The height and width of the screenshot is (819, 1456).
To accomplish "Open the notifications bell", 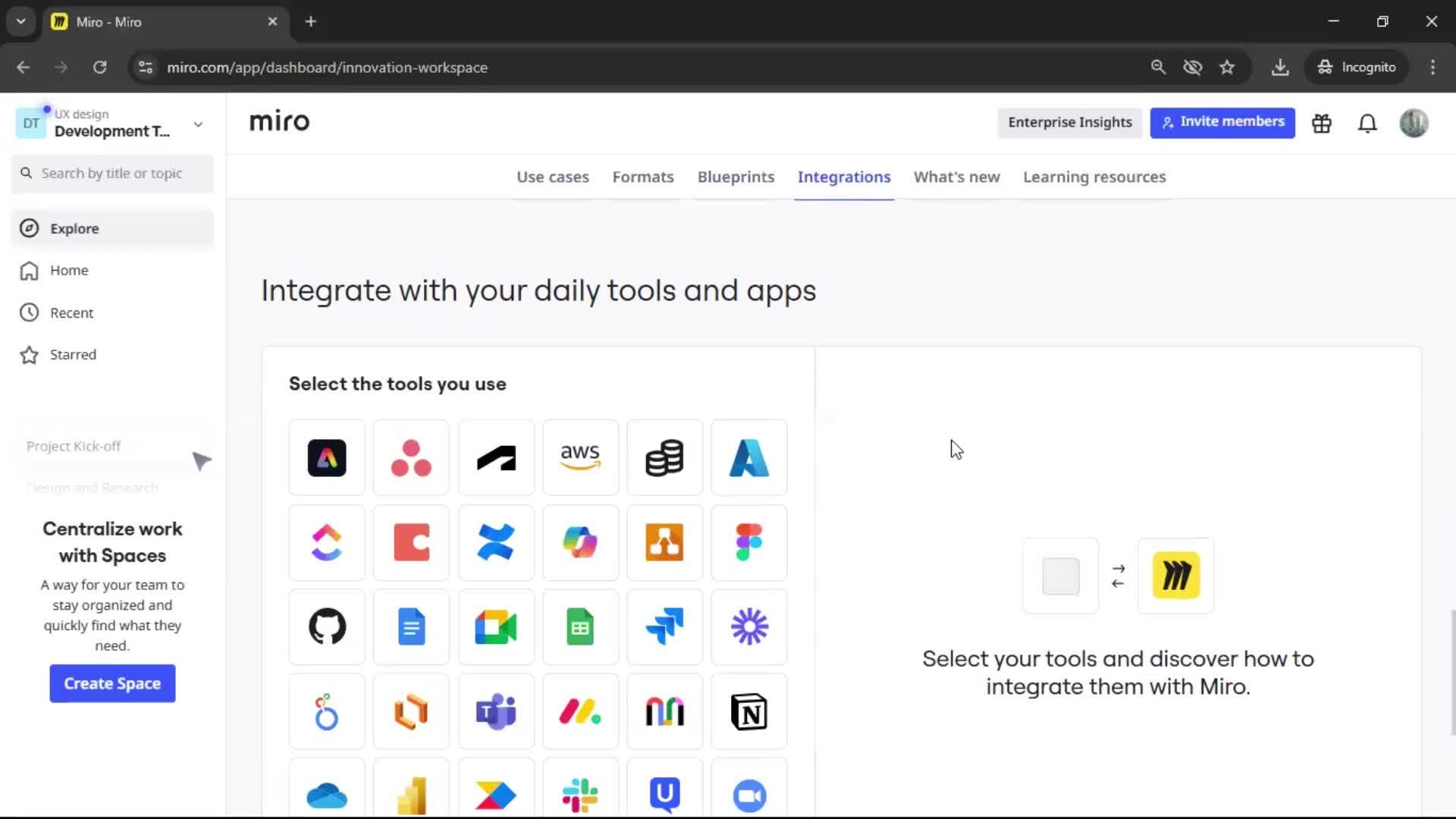I will click(1367, 123).
